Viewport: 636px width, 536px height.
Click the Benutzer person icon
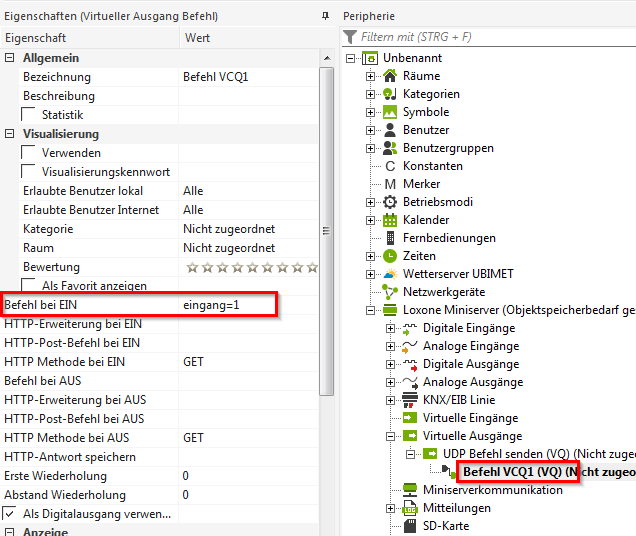[390, 130]
